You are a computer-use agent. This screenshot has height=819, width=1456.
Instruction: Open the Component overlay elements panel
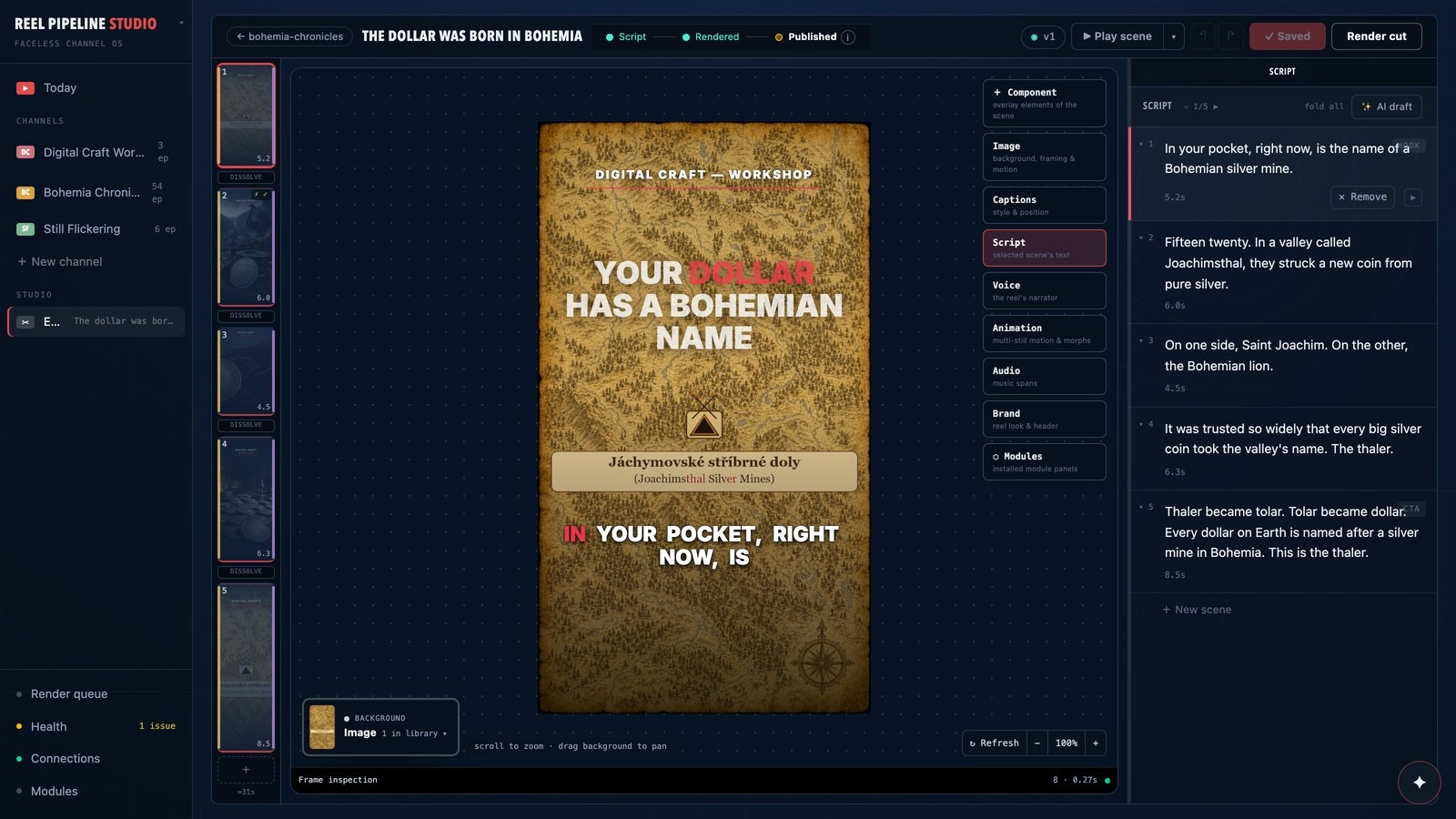1044,104
